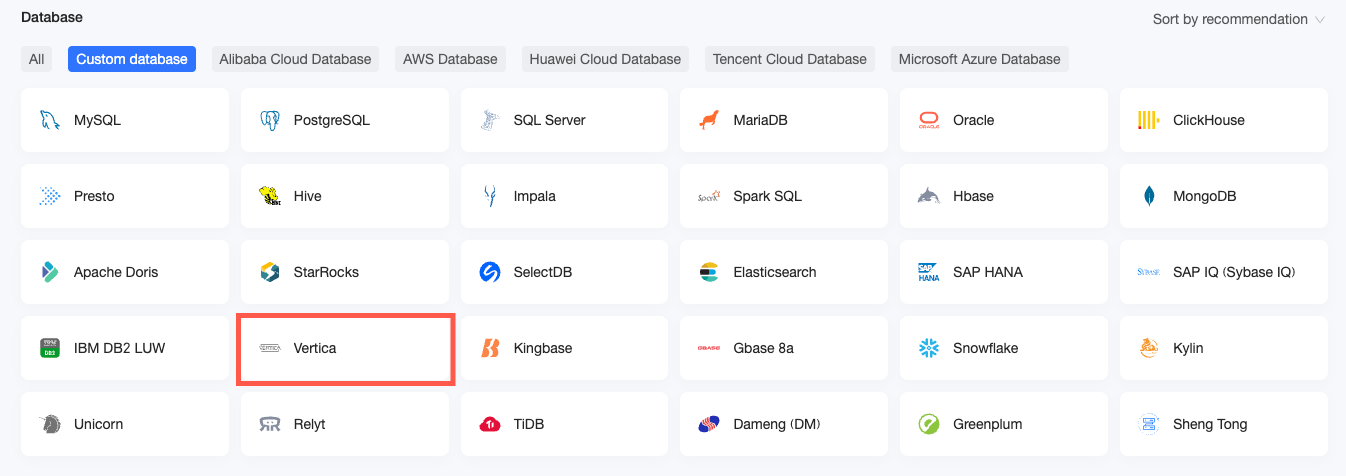Choose the Elasticsearch card label

(775, 272)
